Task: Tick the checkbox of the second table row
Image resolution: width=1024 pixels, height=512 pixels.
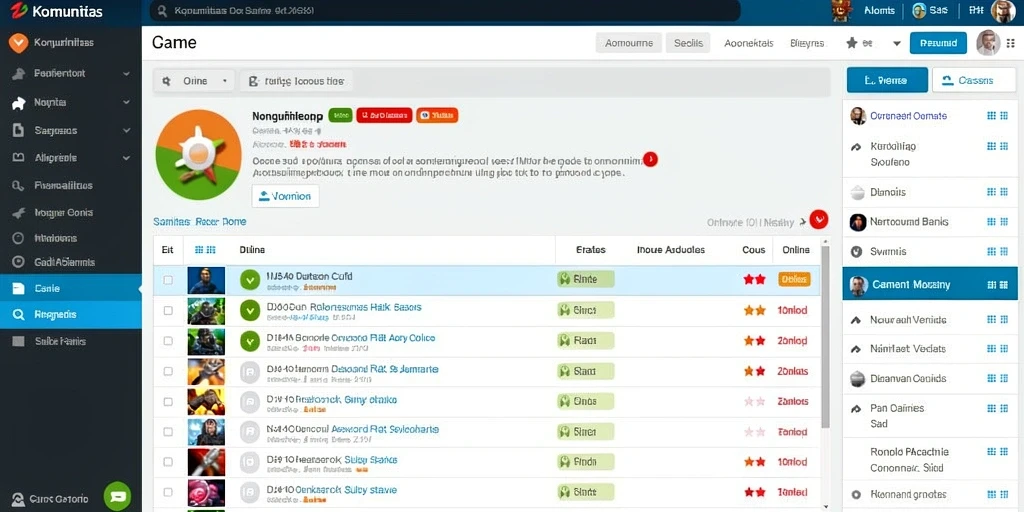Action: click(x=168, y=310)
